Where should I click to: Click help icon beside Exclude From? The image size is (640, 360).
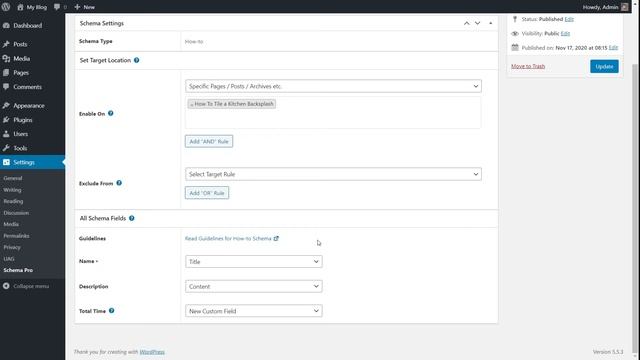pos(119,183)
